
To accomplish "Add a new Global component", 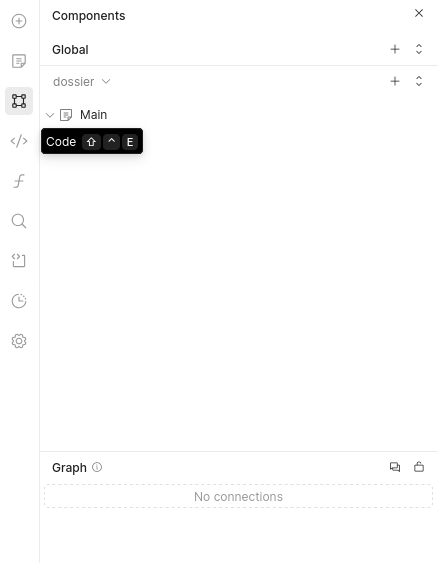I will pos(395,49).
